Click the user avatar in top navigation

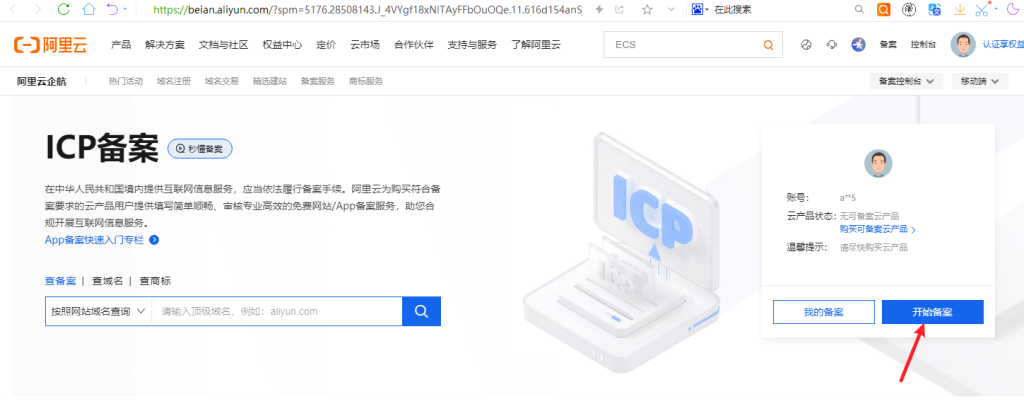click(963, 44)
